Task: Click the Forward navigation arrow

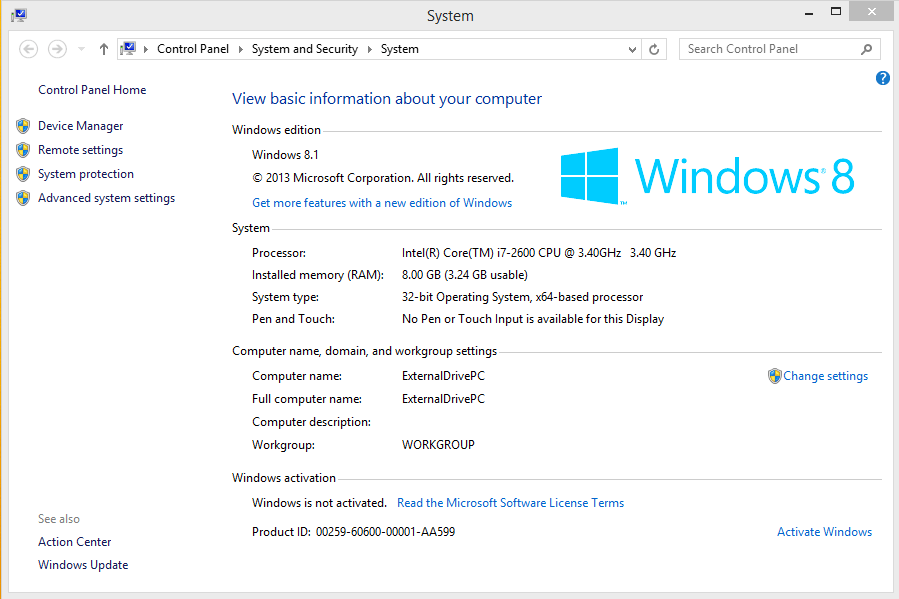Action: 57,49
